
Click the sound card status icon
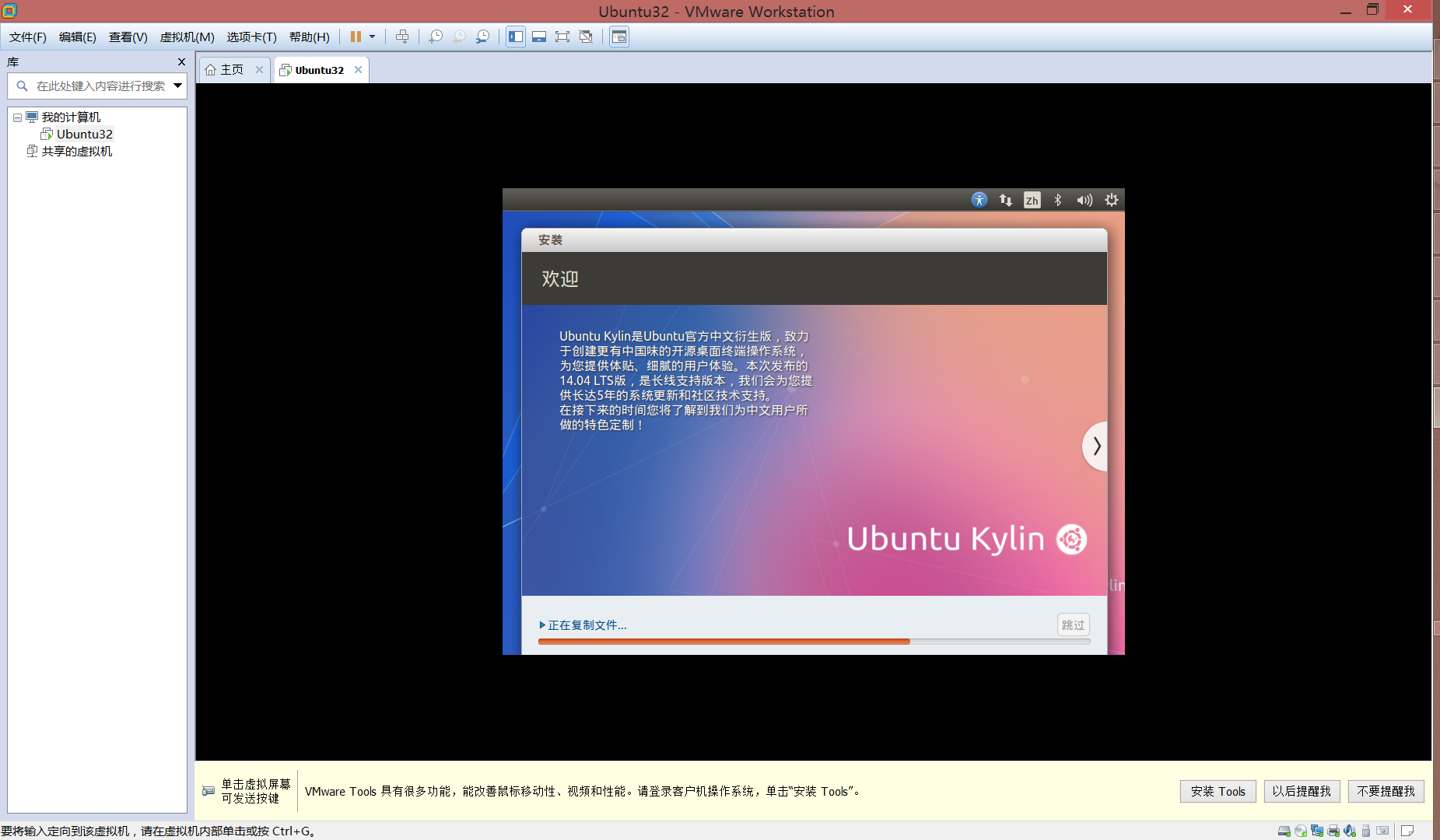pos(1349,831)
